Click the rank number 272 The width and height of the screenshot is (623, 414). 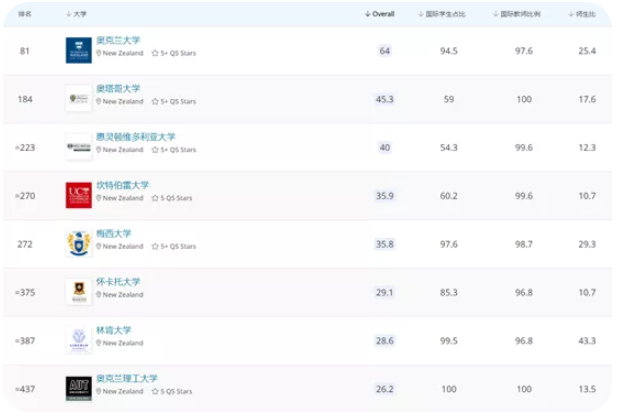tap(25, 244)
